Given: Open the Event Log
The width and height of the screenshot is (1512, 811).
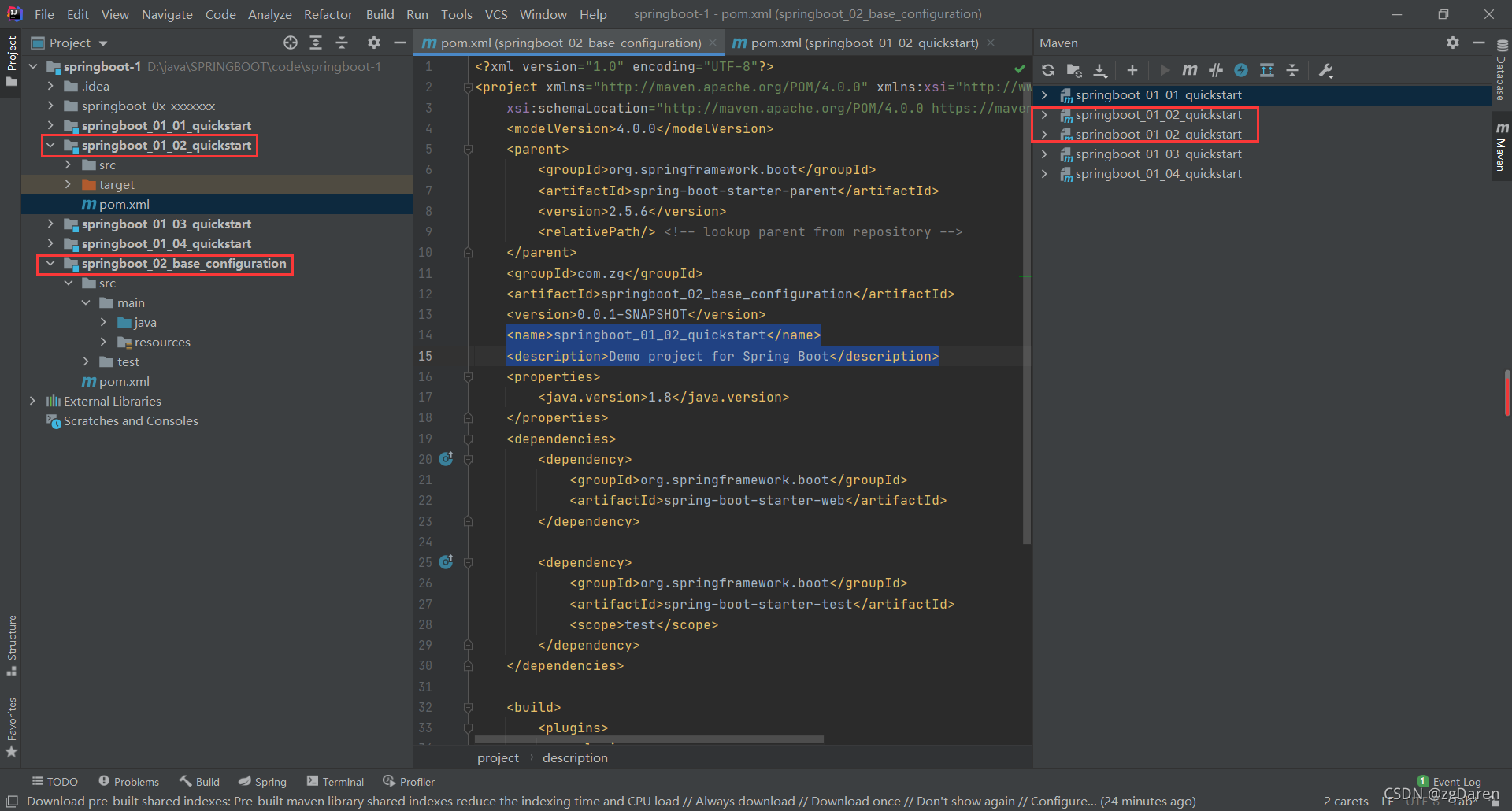Looking at the screenshot, I should [x=1449, y=781].
